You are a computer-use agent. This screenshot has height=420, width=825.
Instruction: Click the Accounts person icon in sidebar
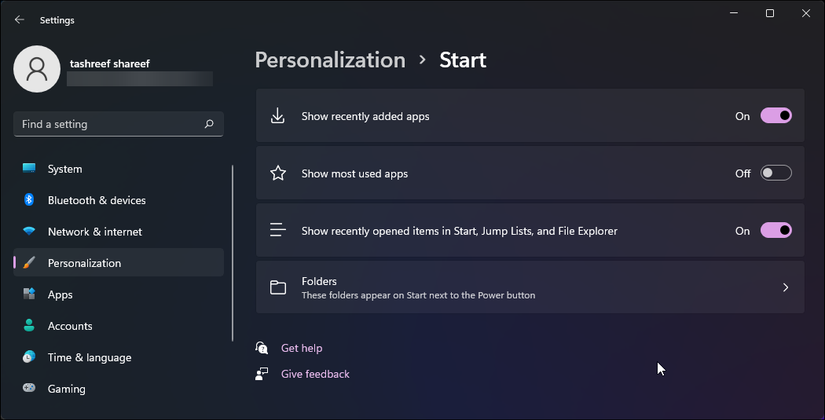[x=29, y=326]
